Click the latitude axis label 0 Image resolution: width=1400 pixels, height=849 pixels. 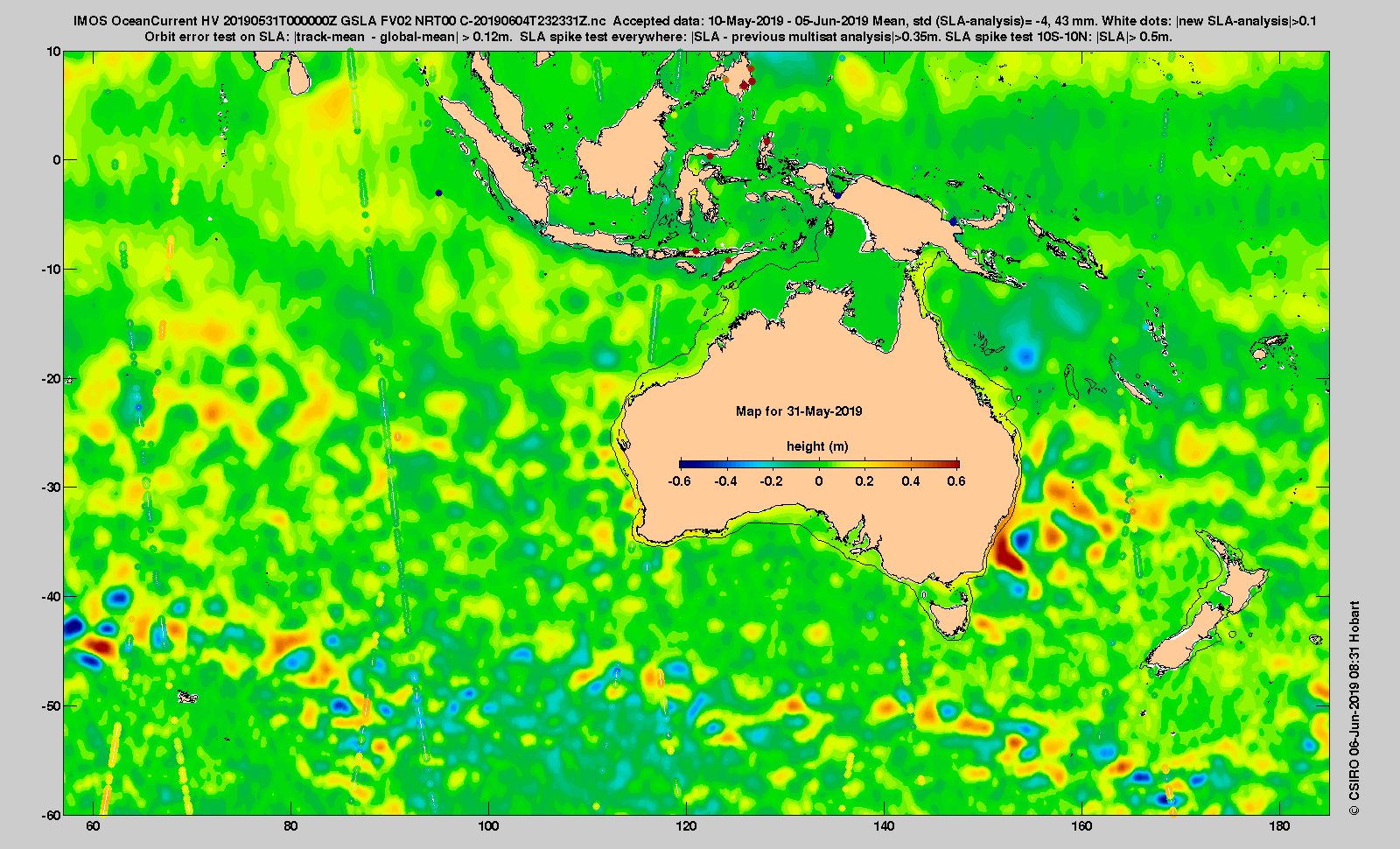(58, 160)
